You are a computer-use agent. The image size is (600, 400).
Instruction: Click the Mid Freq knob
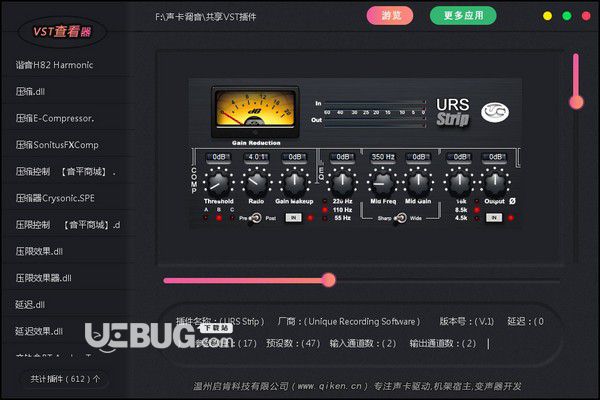pos(382,183)
